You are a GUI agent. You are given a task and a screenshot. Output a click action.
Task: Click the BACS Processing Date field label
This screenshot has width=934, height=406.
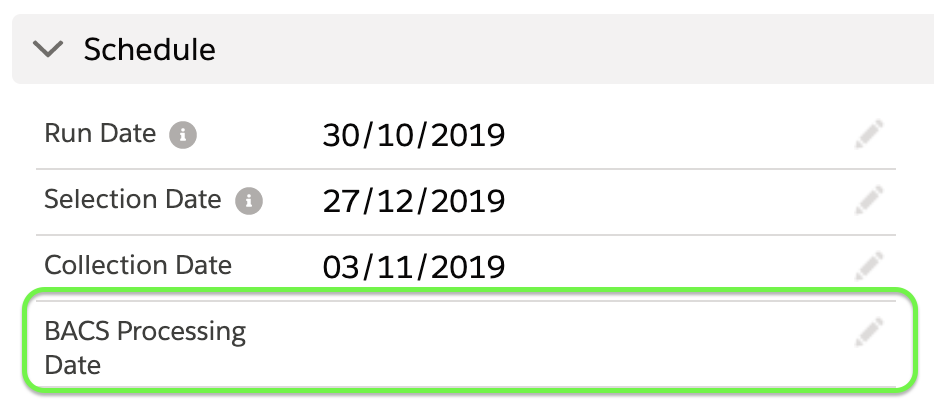coord(145,347)
